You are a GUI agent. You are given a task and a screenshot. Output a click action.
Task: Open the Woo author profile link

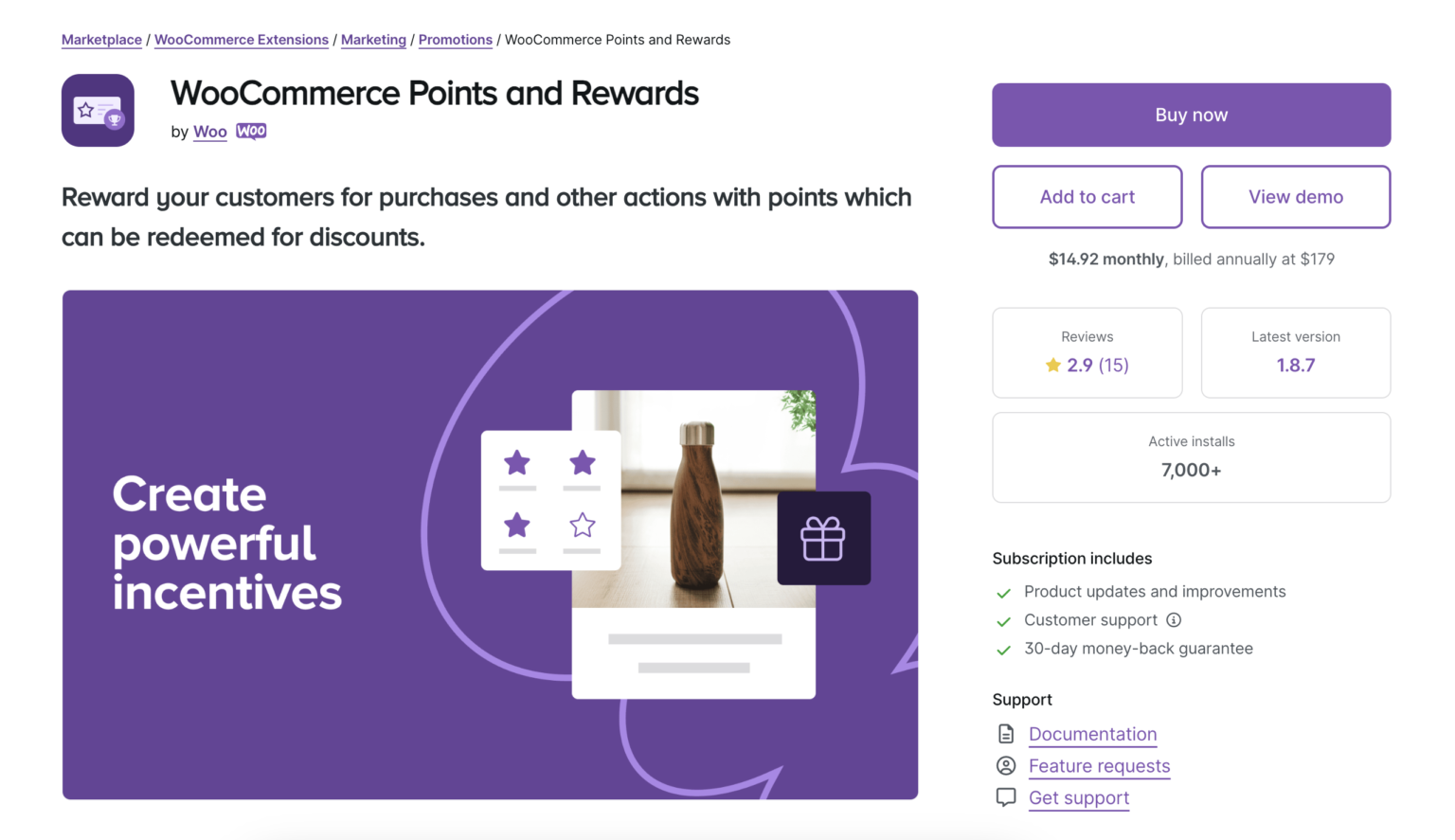pyautogui.click(x=209, y=131)
